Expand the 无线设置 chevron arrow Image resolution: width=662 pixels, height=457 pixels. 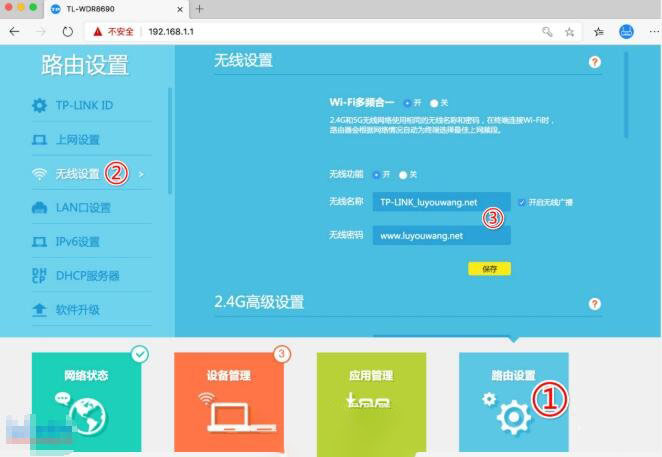point(141,174)
